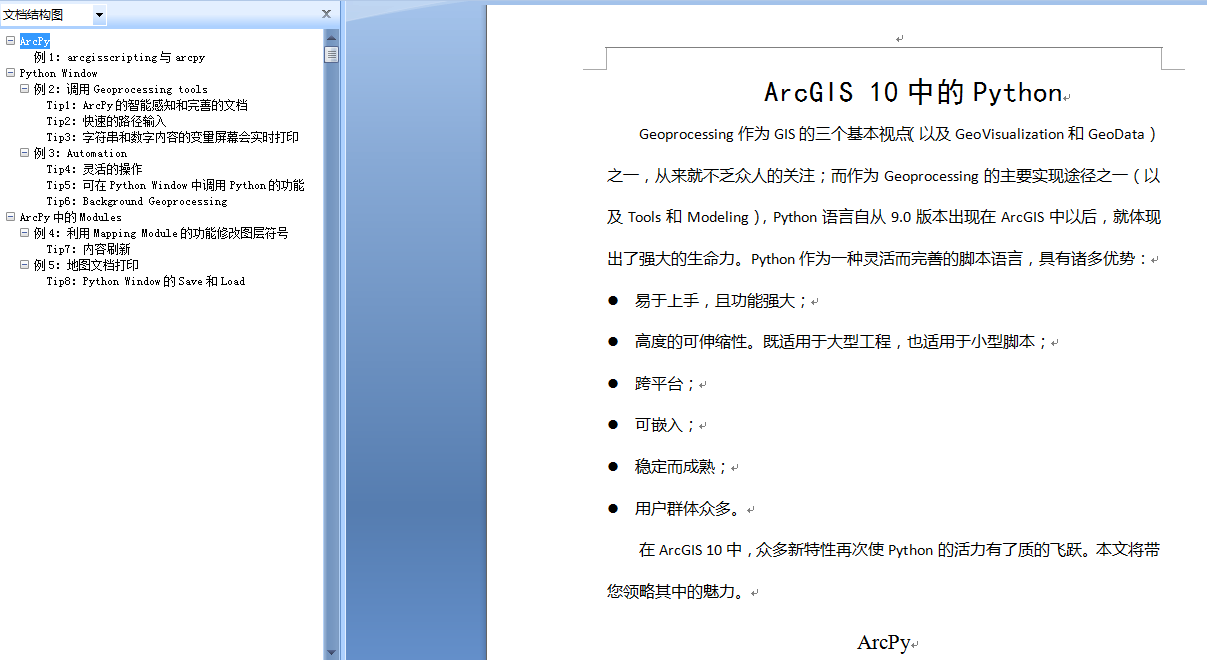Collapse 例2: 调用 Geoprocessing tools node

(25, 89)
